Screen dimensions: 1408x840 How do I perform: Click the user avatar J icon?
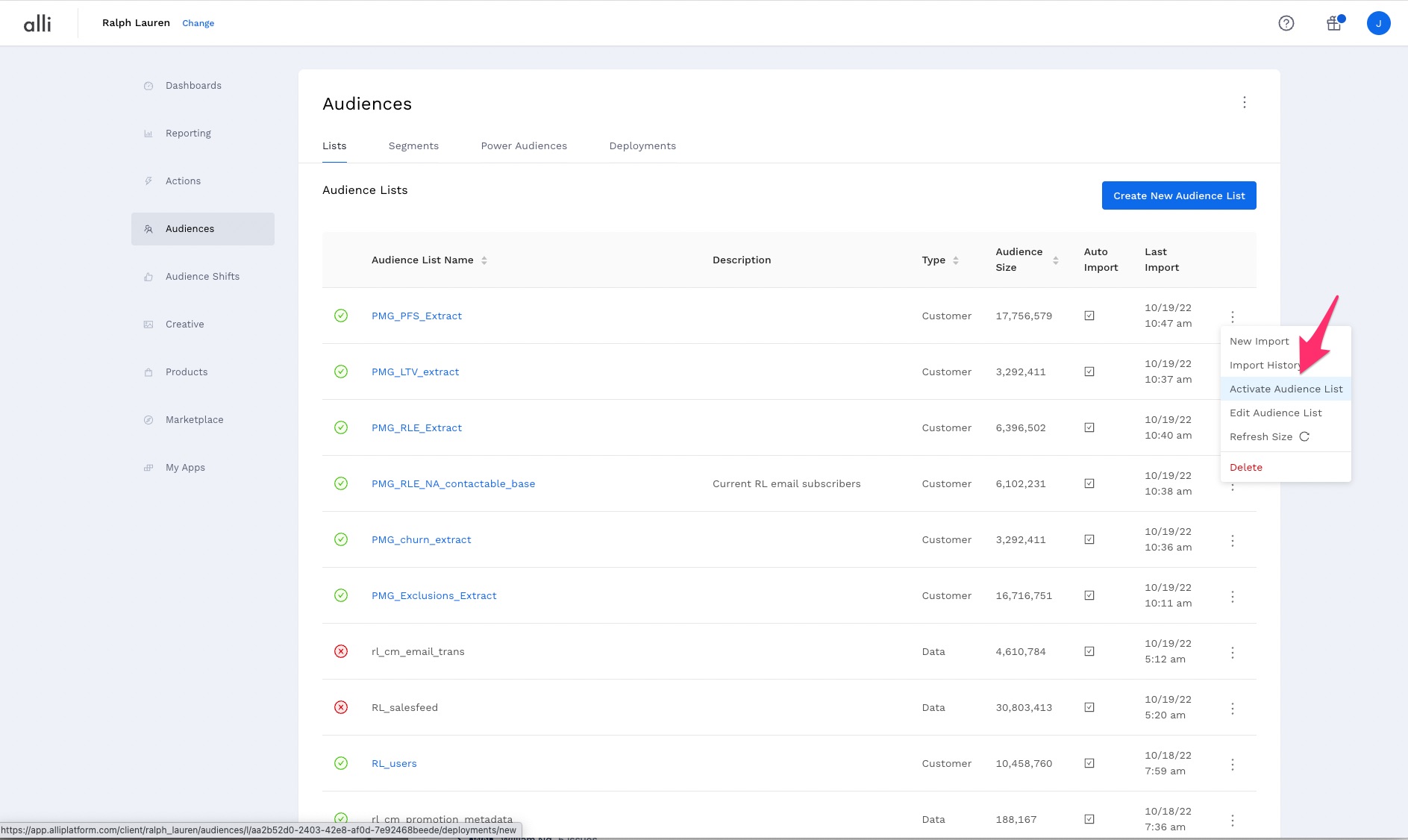1378,23
